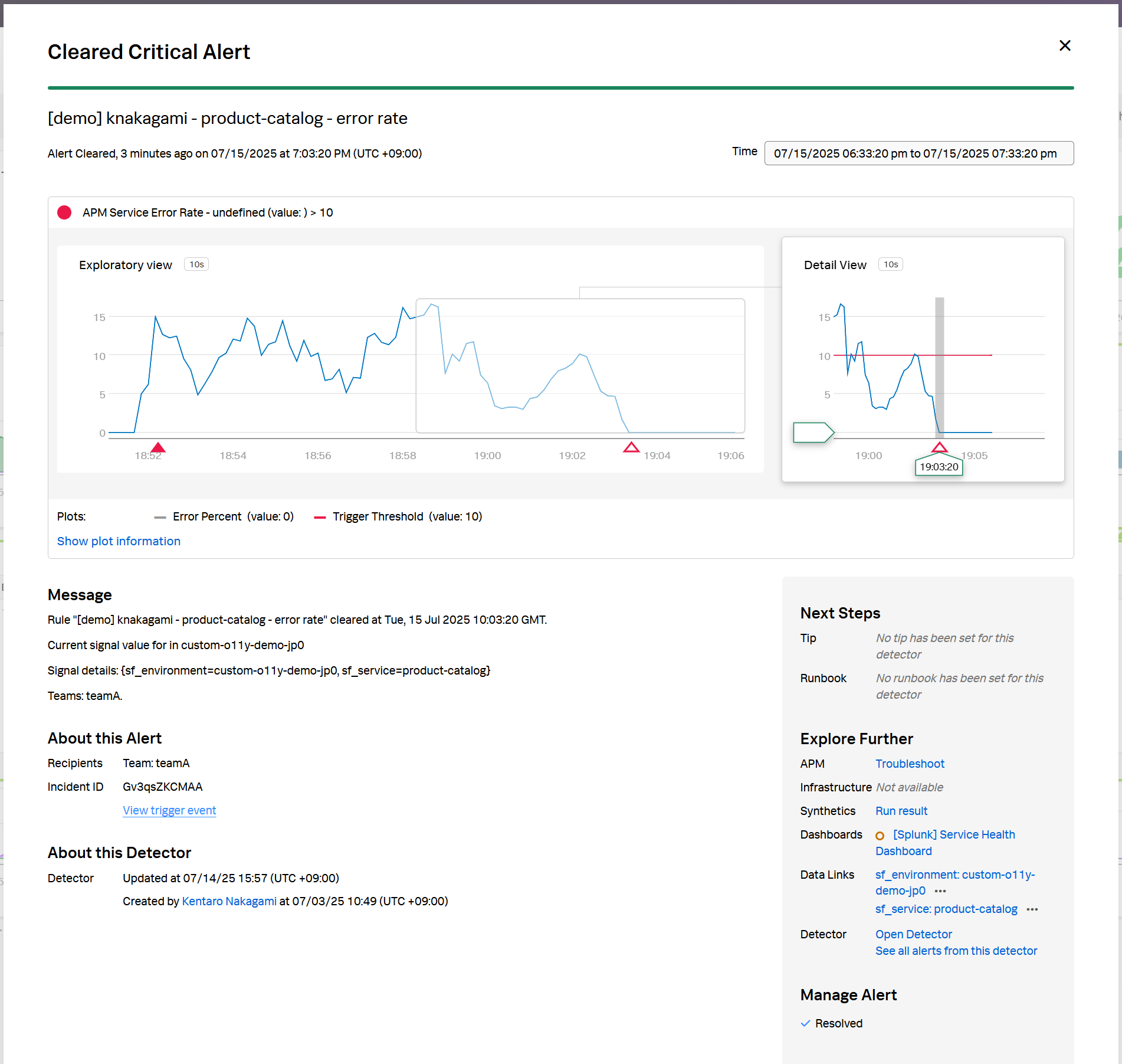Image resolution: width=1122 pixels, height=1064 pixels.
Task: Open APM Troubleshoot link
Action: pyautogui.click(x=910, y=764)
